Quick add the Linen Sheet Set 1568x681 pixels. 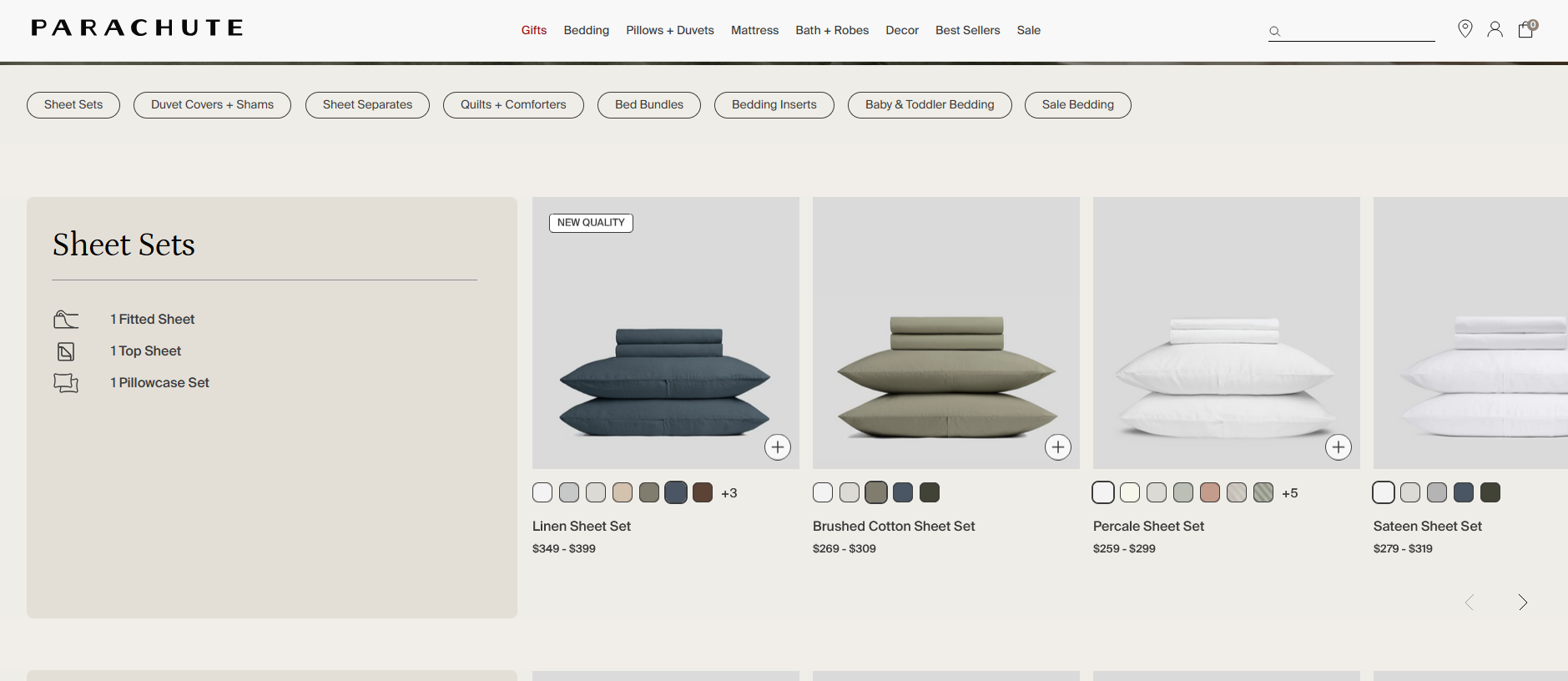(x=777, y=447)
